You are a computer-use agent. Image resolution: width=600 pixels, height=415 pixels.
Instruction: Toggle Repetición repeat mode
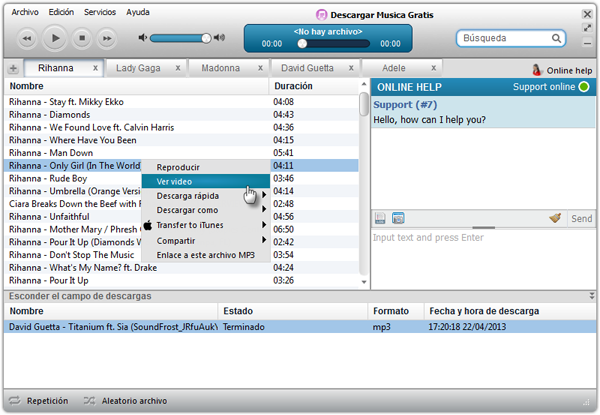(38, 401)
